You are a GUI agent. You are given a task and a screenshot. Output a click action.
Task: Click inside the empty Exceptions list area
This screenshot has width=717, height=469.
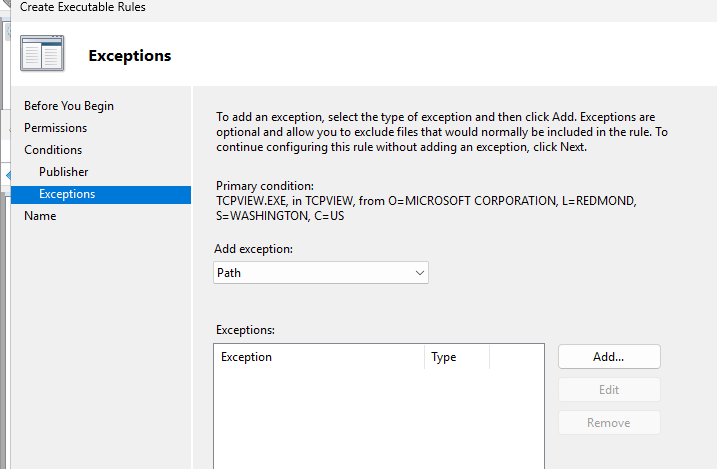coord(378,420)
